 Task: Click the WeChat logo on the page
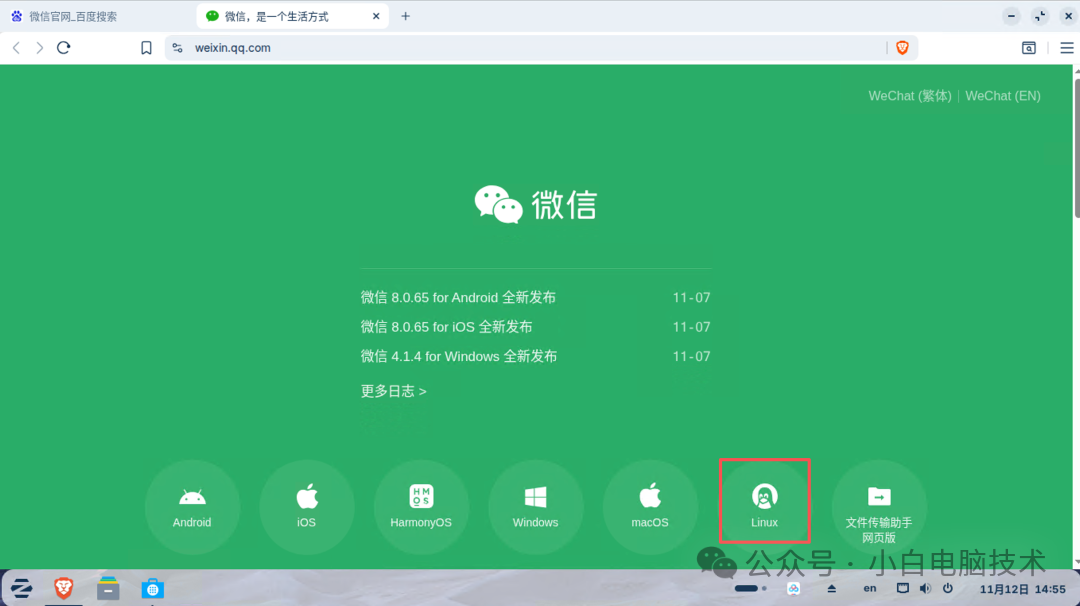tap(535, 203)
